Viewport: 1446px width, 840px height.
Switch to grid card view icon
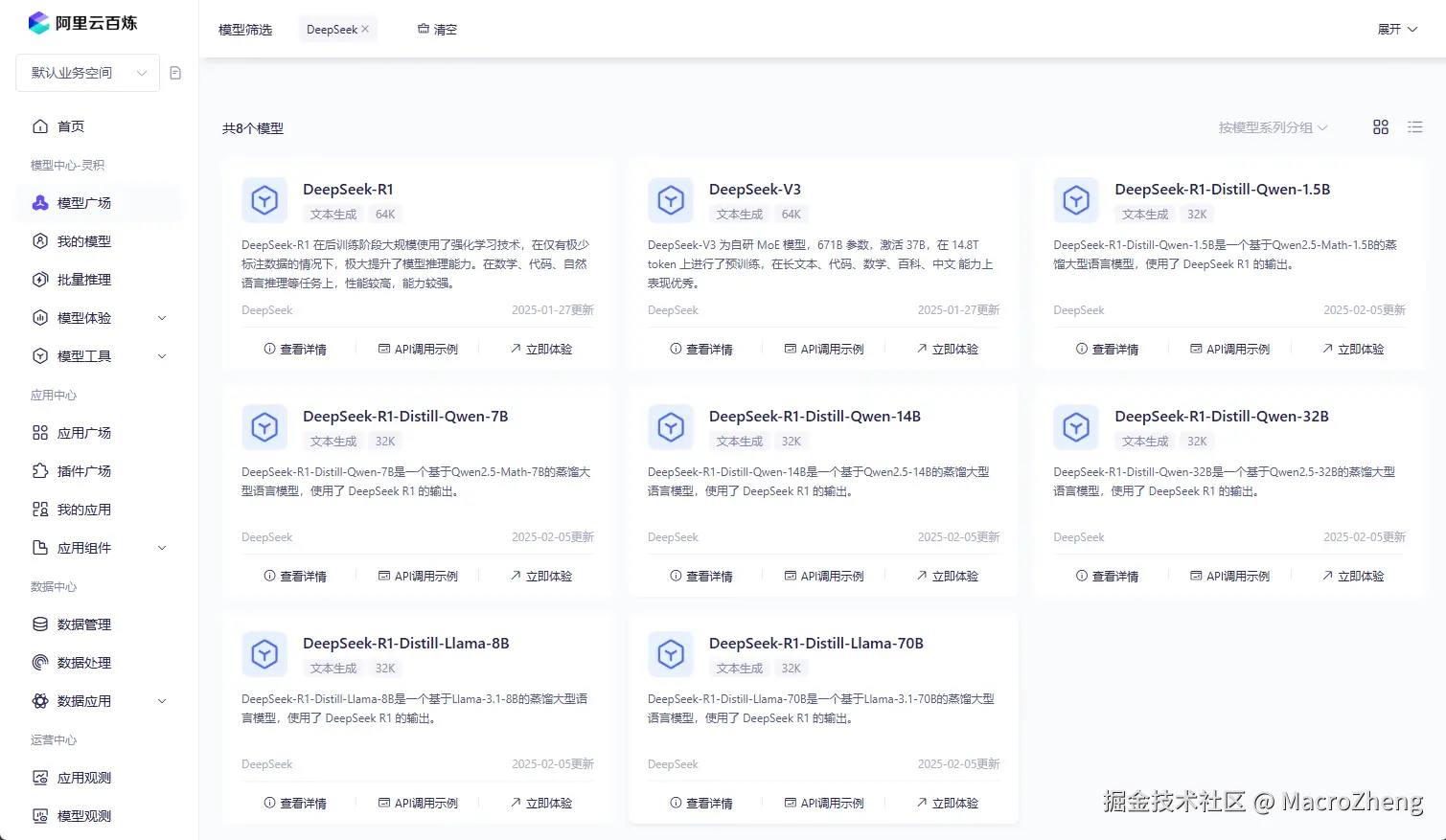click(1381, 127)
